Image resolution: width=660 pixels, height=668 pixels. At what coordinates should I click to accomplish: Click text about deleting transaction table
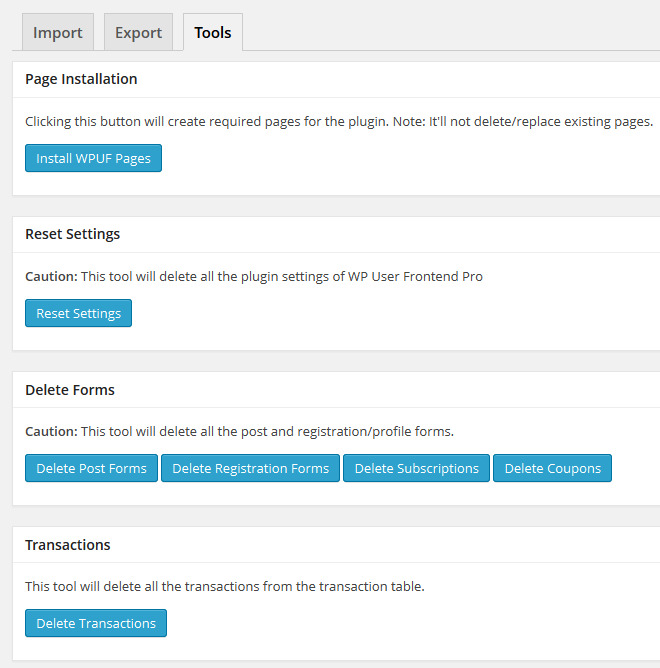225,587
